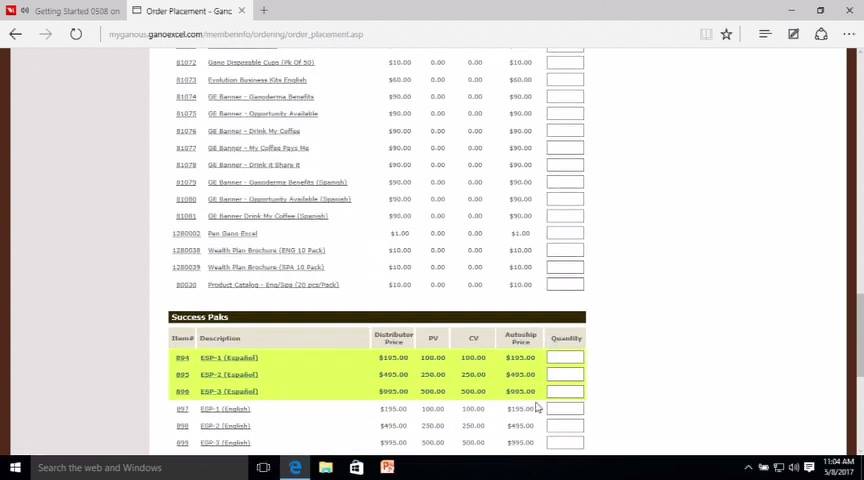
Task: Click quantity box for Product Catalog row
Action: click(x=565, y=284)
